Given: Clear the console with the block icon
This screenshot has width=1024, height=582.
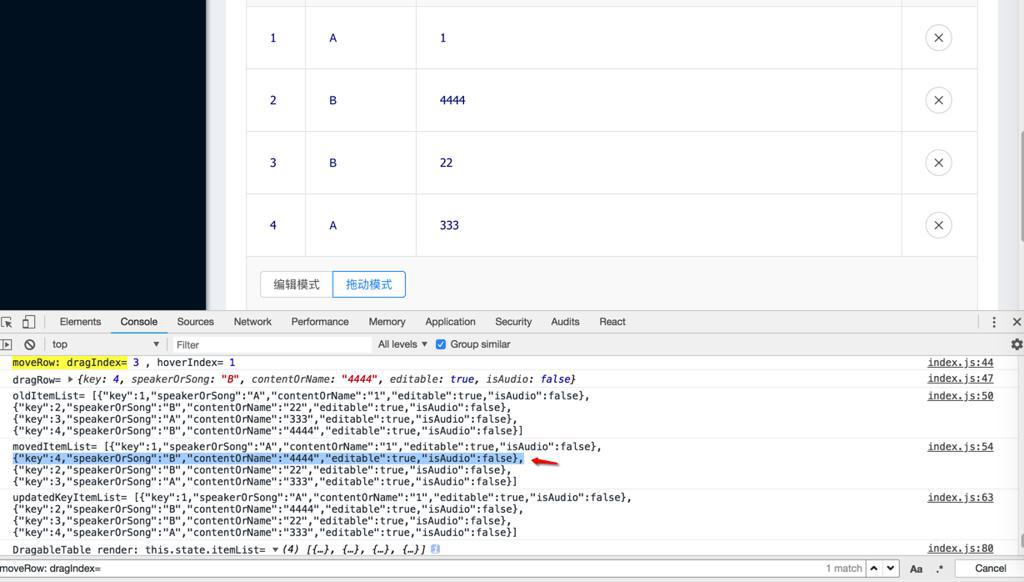Looking at the screenshot, I should click(29, 344).
